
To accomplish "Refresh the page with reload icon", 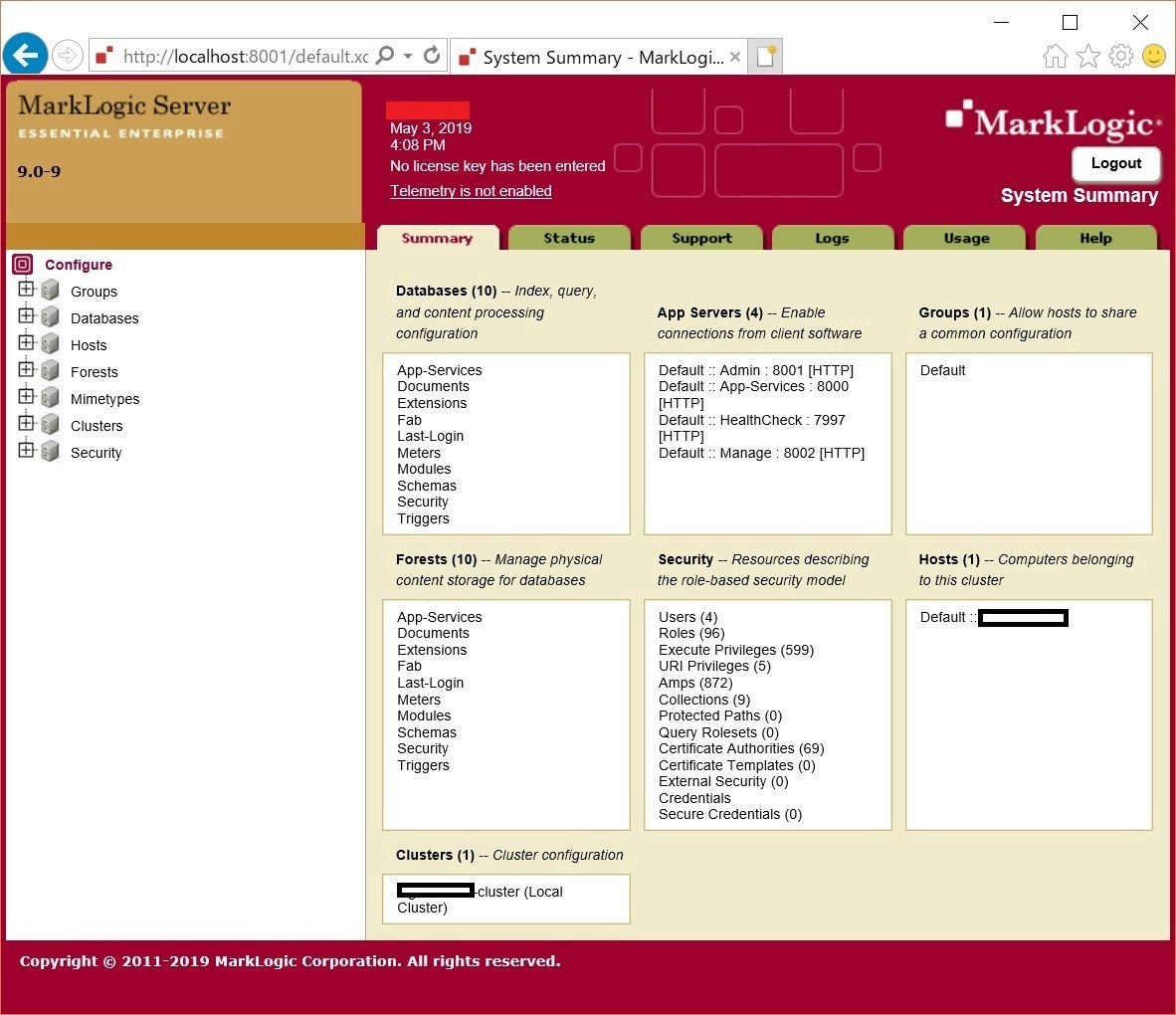I will [432, 56].
